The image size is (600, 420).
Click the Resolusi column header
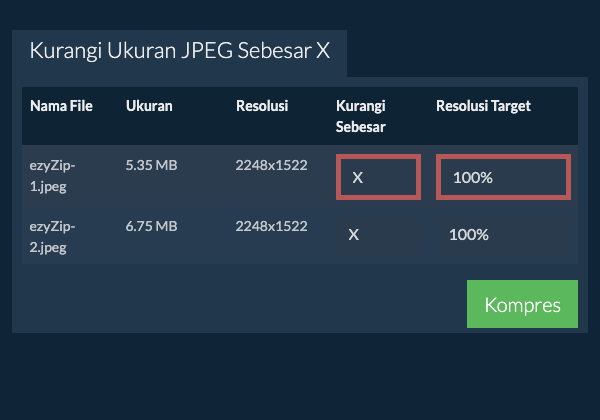[x=262, y=106]
